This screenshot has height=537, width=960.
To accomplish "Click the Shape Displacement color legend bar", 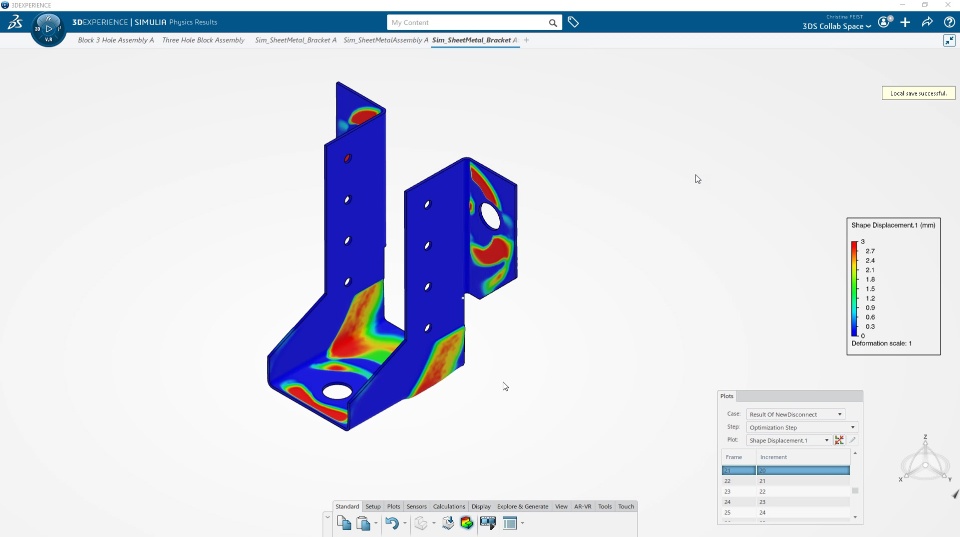I will click(854, 288).
